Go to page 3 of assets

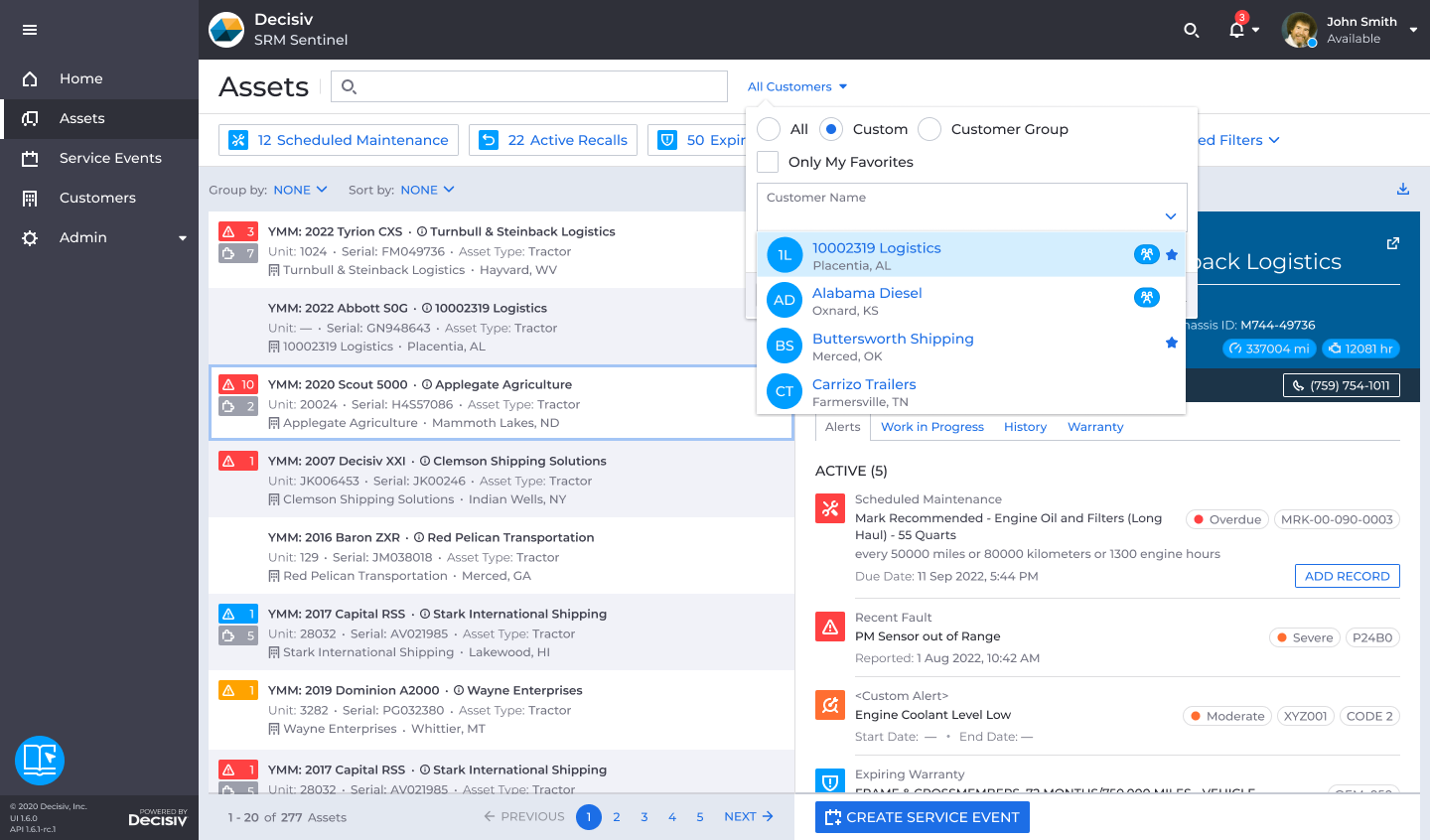coord(644,817)
